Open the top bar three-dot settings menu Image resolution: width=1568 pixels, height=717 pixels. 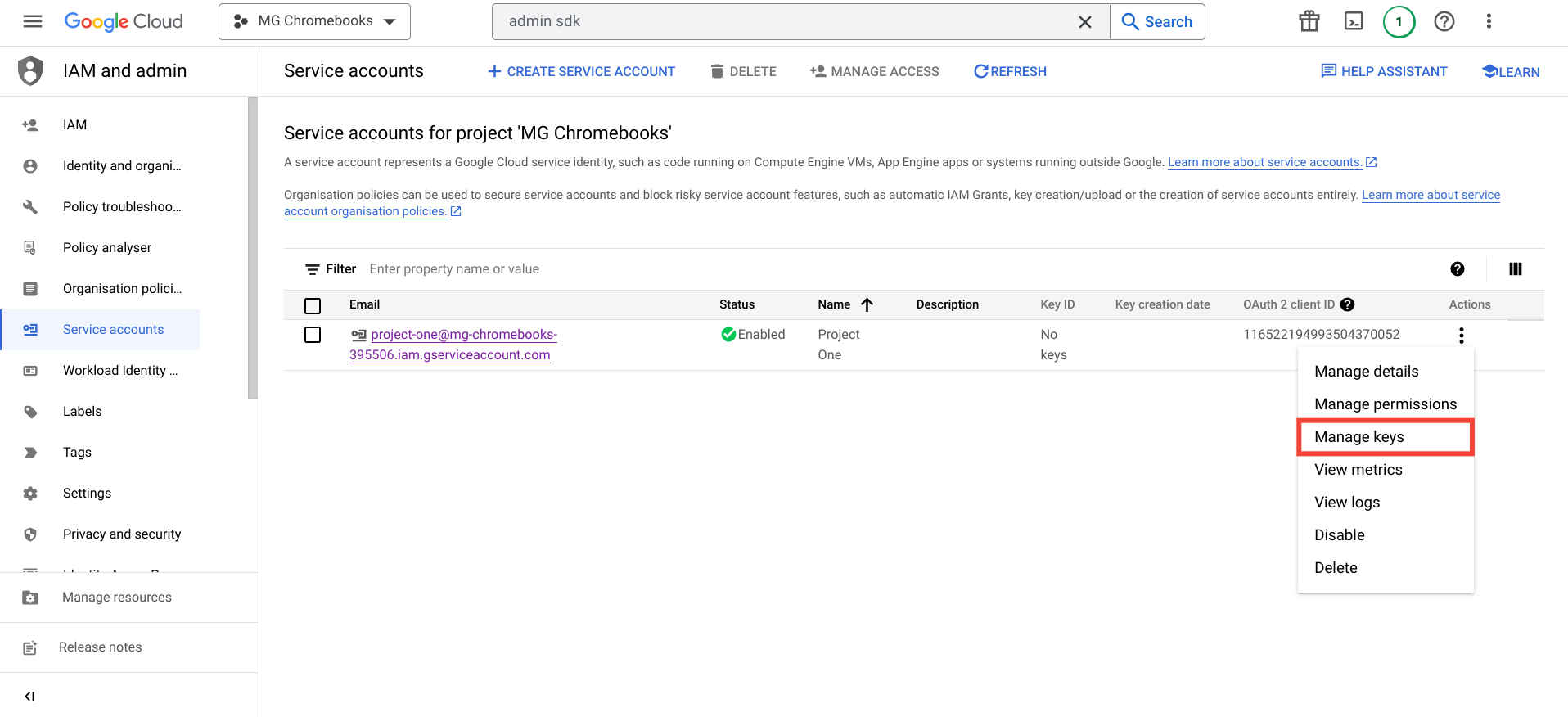pos(1489,21)
